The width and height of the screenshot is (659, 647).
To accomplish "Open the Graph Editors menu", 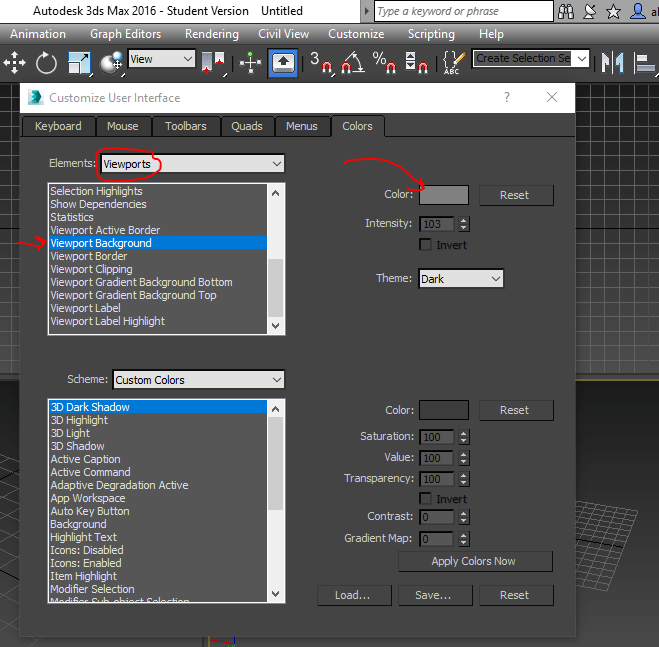I will click(x=125, y=34).
